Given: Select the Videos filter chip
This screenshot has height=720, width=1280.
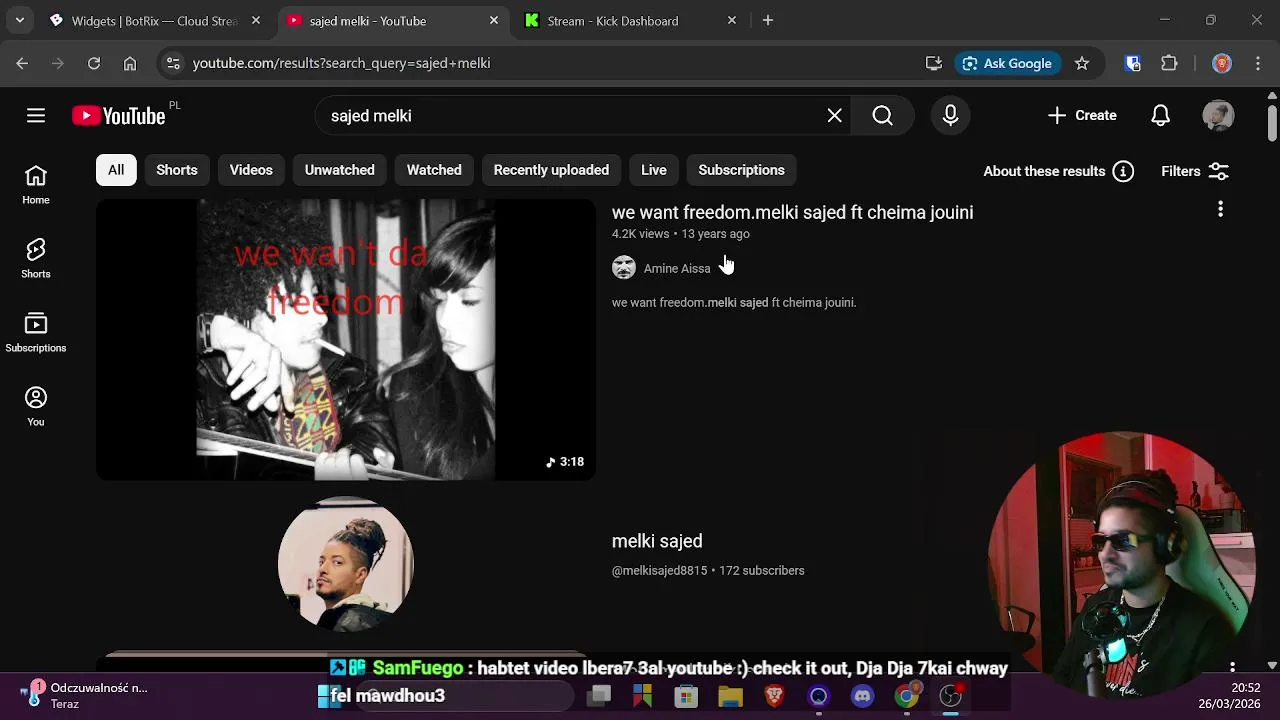Looking at the screenshot, I should point(251,170).
